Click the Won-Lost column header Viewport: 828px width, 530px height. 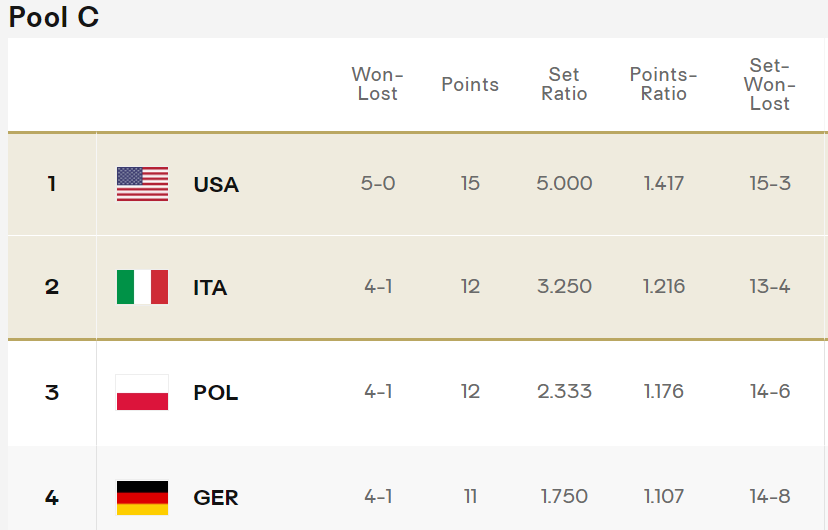click(378, 84)
